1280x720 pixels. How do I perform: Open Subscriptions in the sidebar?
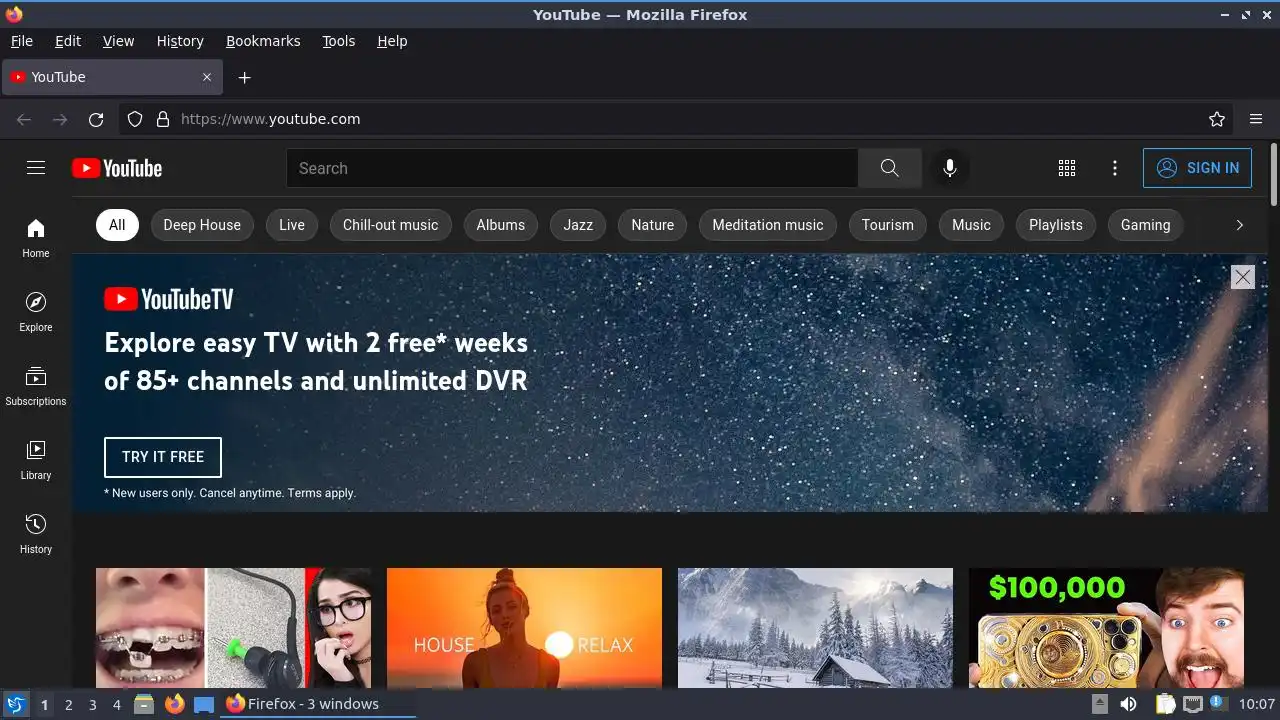[36, 386]
